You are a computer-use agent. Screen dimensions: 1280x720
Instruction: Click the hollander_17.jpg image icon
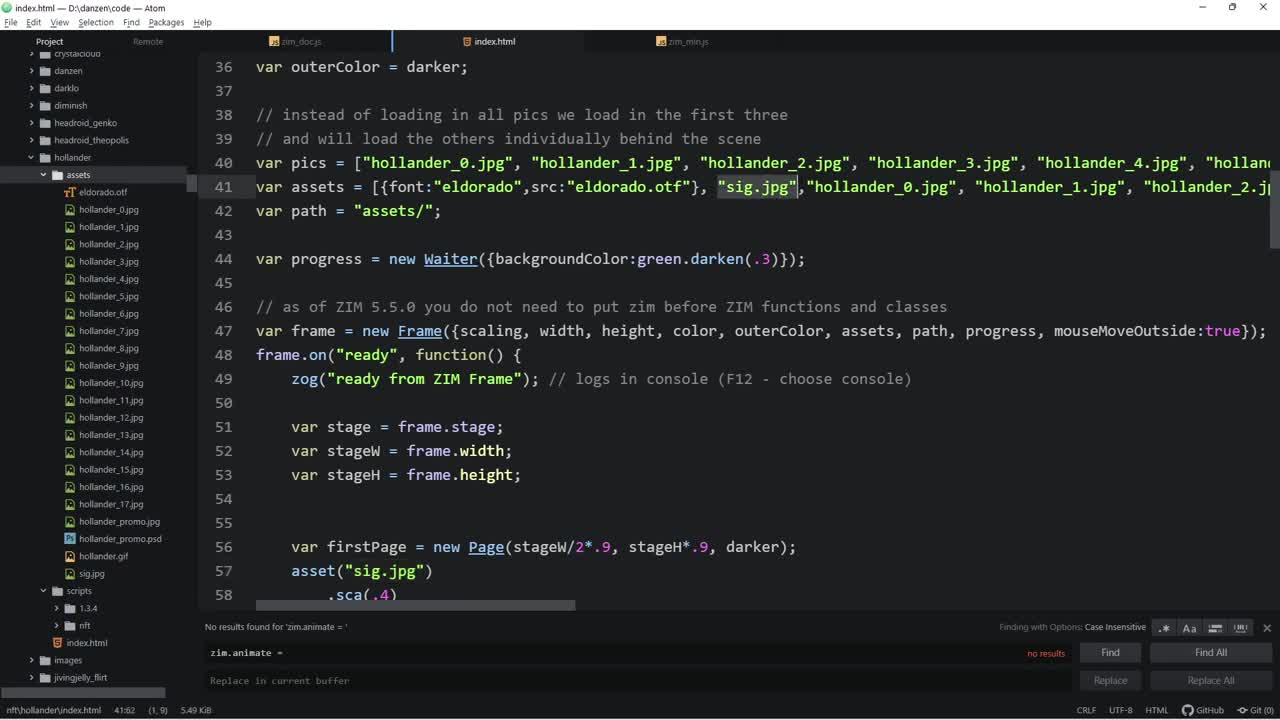[x=70, y=504]
